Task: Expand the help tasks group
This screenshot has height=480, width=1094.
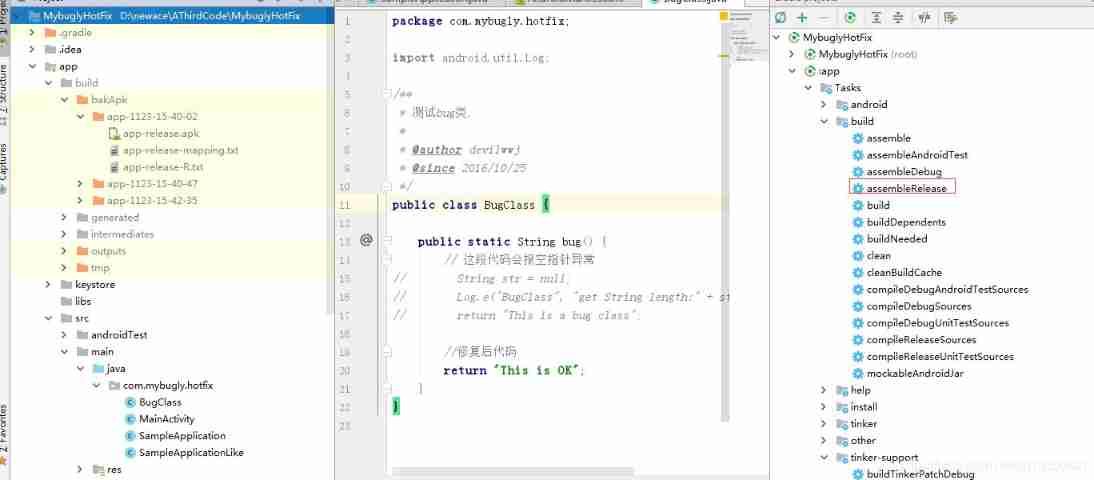Action: (x=825, y=390)
